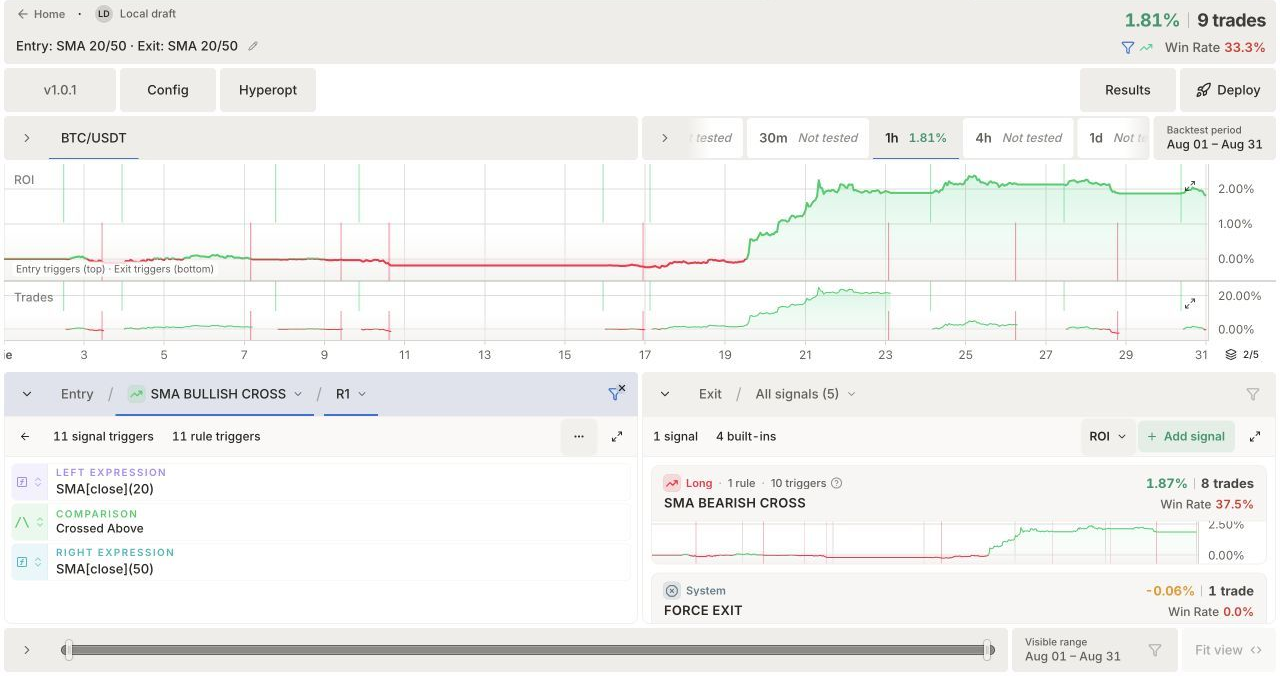The width and height of the screenshot is (1280, 676).
Task: Click the right handle of range slider
Action: 989,650
